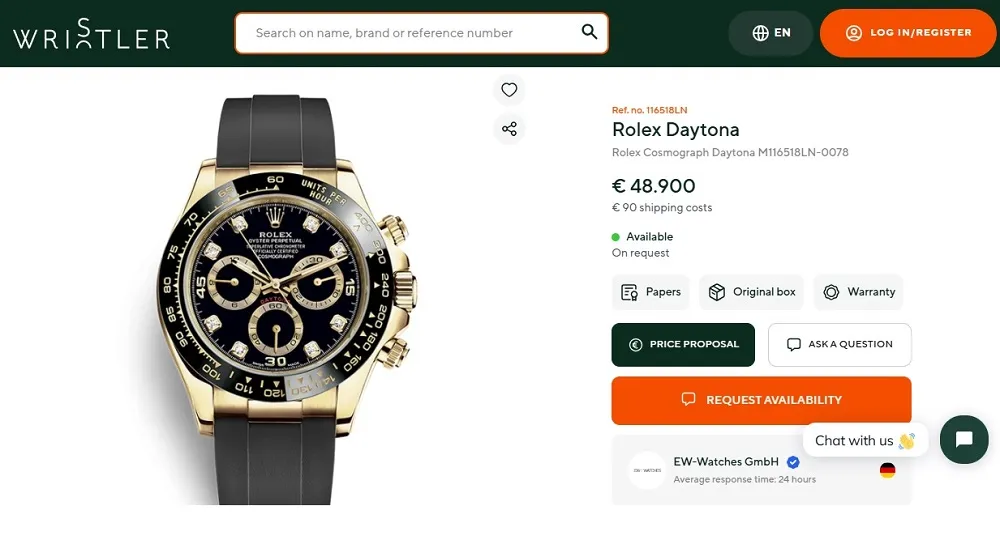Add watch to favorites with heart icon
1000x540 pixels.
(x=509, y=90)
